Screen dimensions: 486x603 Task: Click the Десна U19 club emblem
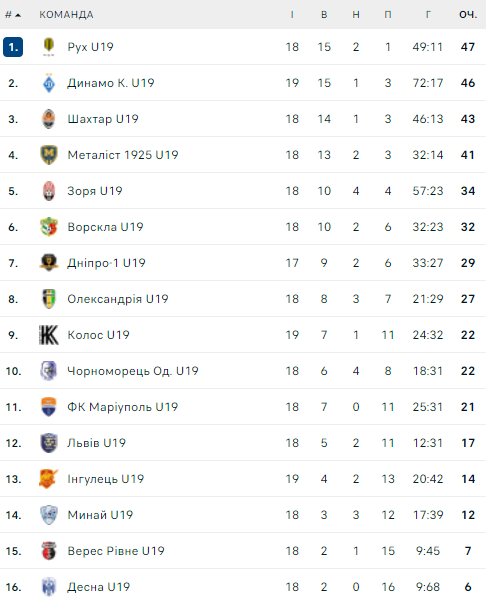click(48, 587)
